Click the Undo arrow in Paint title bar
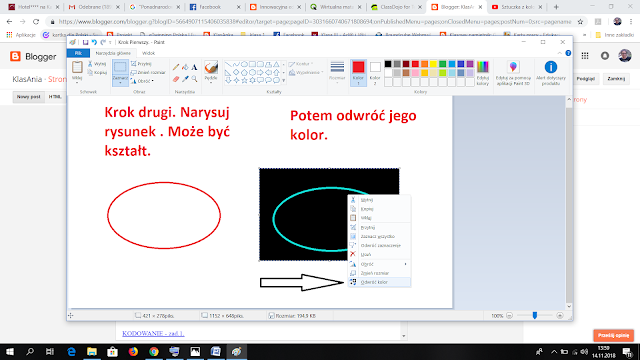This screenshot has height=360, width=640. click(x=94, y=42)
